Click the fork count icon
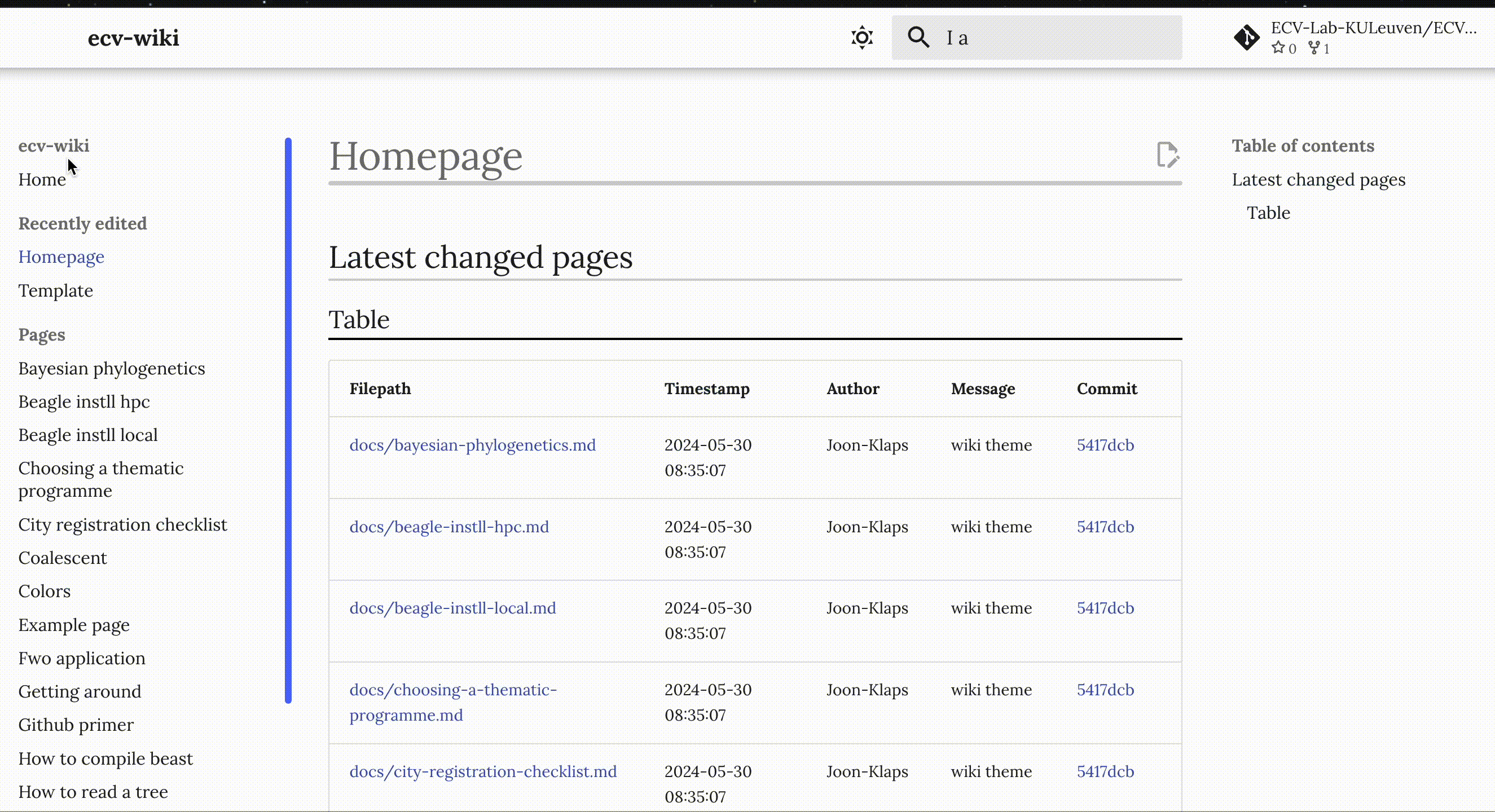 pos(1313,48)
